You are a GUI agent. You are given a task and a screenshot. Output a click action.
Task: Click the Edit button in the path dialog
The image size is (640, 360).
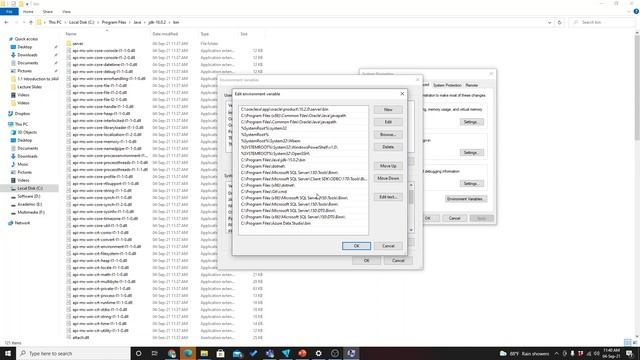coord(388,122)
